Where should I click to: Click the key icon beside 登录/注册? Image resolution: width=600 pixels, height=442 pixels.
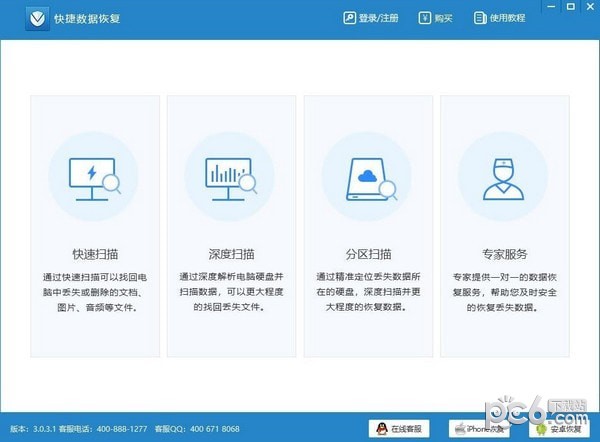pos(349,18)
